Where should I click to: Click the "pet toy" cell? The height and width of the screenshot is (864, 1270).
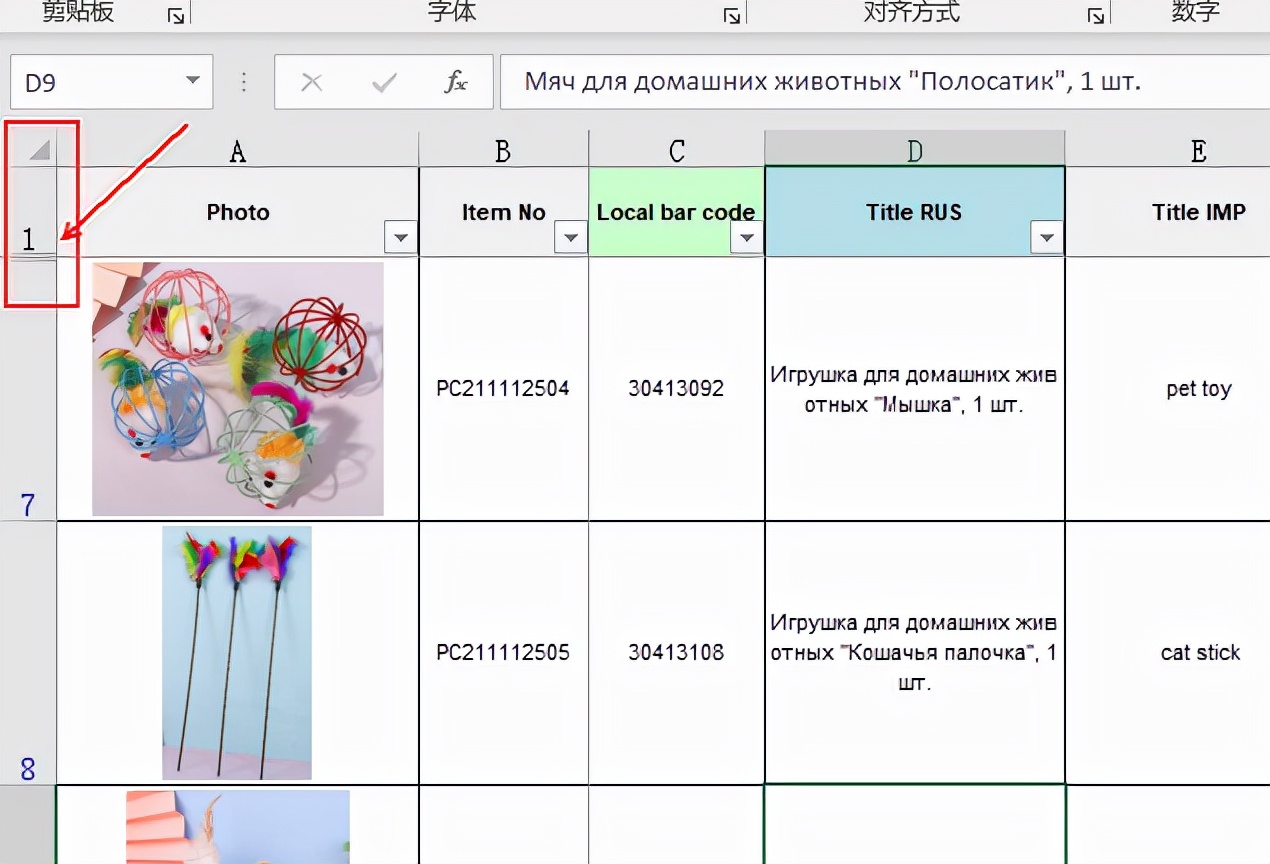[x=1168, y=389]
